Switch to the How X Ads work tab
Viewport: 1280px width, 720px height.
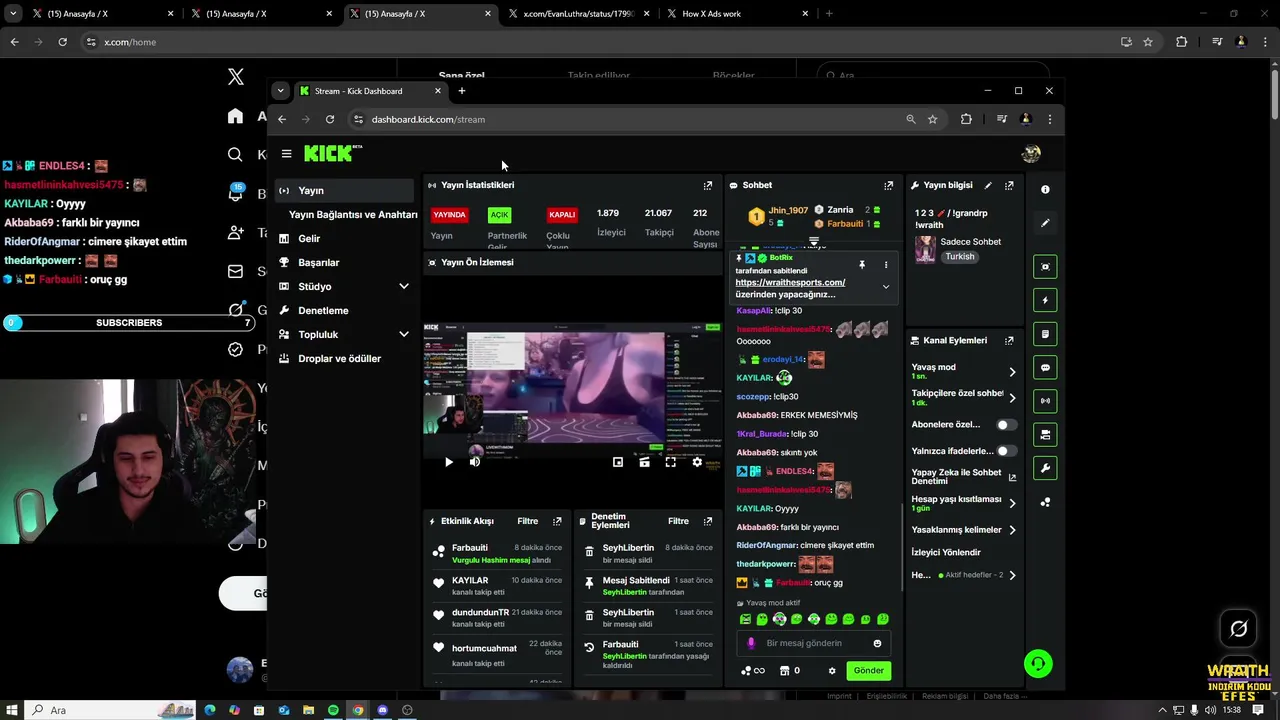738,14
